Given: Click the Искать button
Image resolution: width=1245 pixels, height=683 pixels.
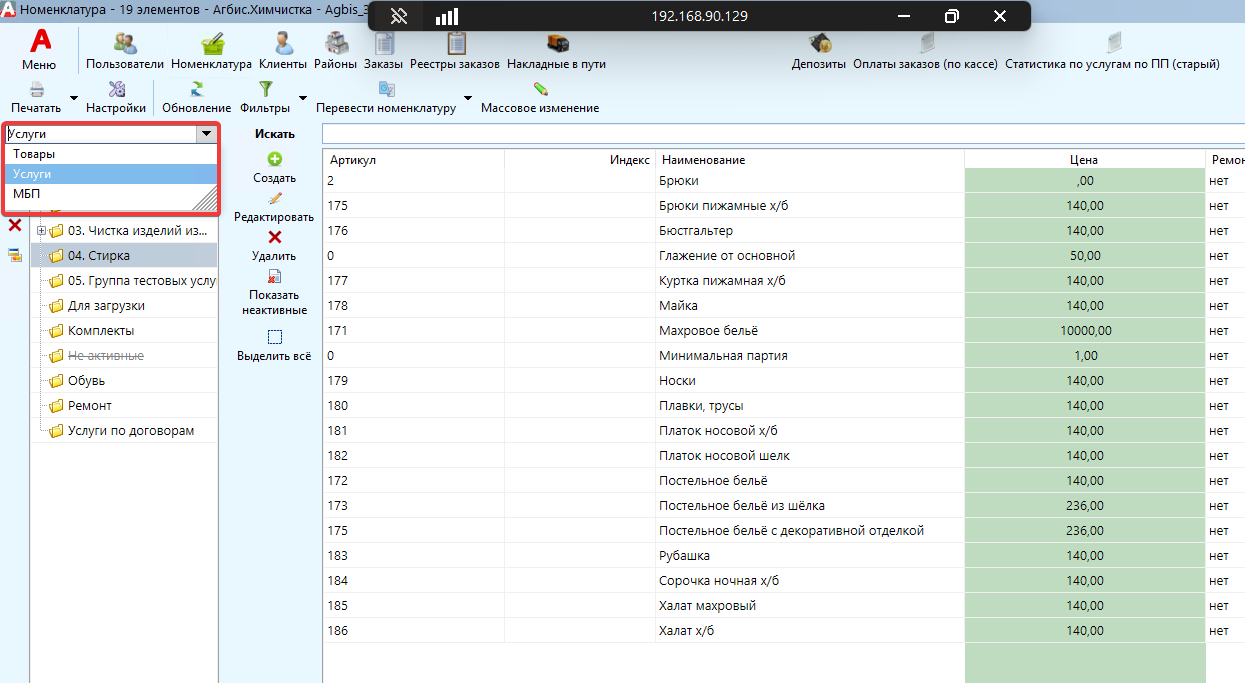Looking at the screenshot, I should pyautogui.click(x=275, y=134).
